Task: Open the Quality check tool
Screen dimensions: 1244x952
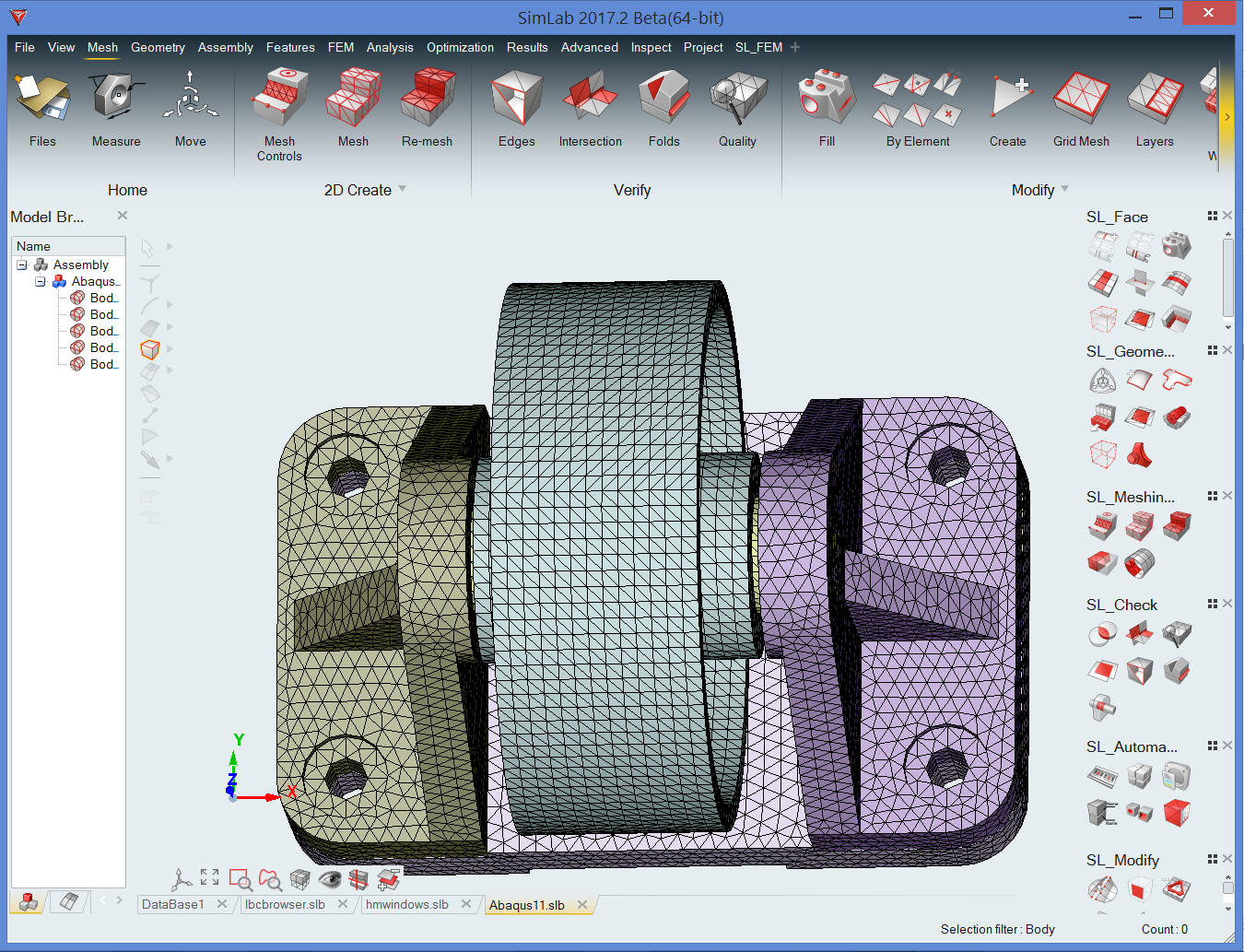Action: click(x=737, y=100)
